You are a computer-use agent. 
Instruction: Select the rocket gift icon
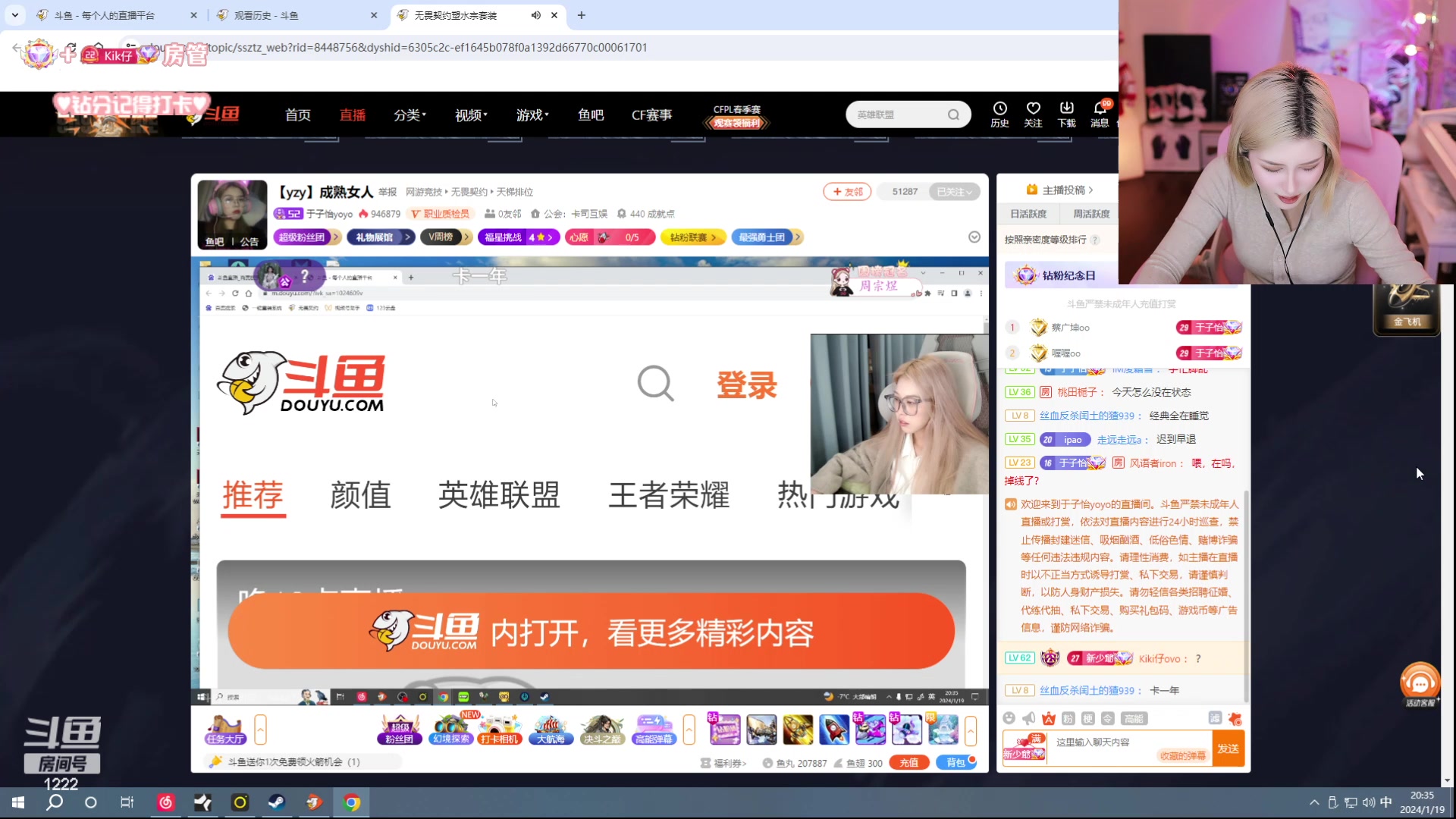(x=834, y=730)
